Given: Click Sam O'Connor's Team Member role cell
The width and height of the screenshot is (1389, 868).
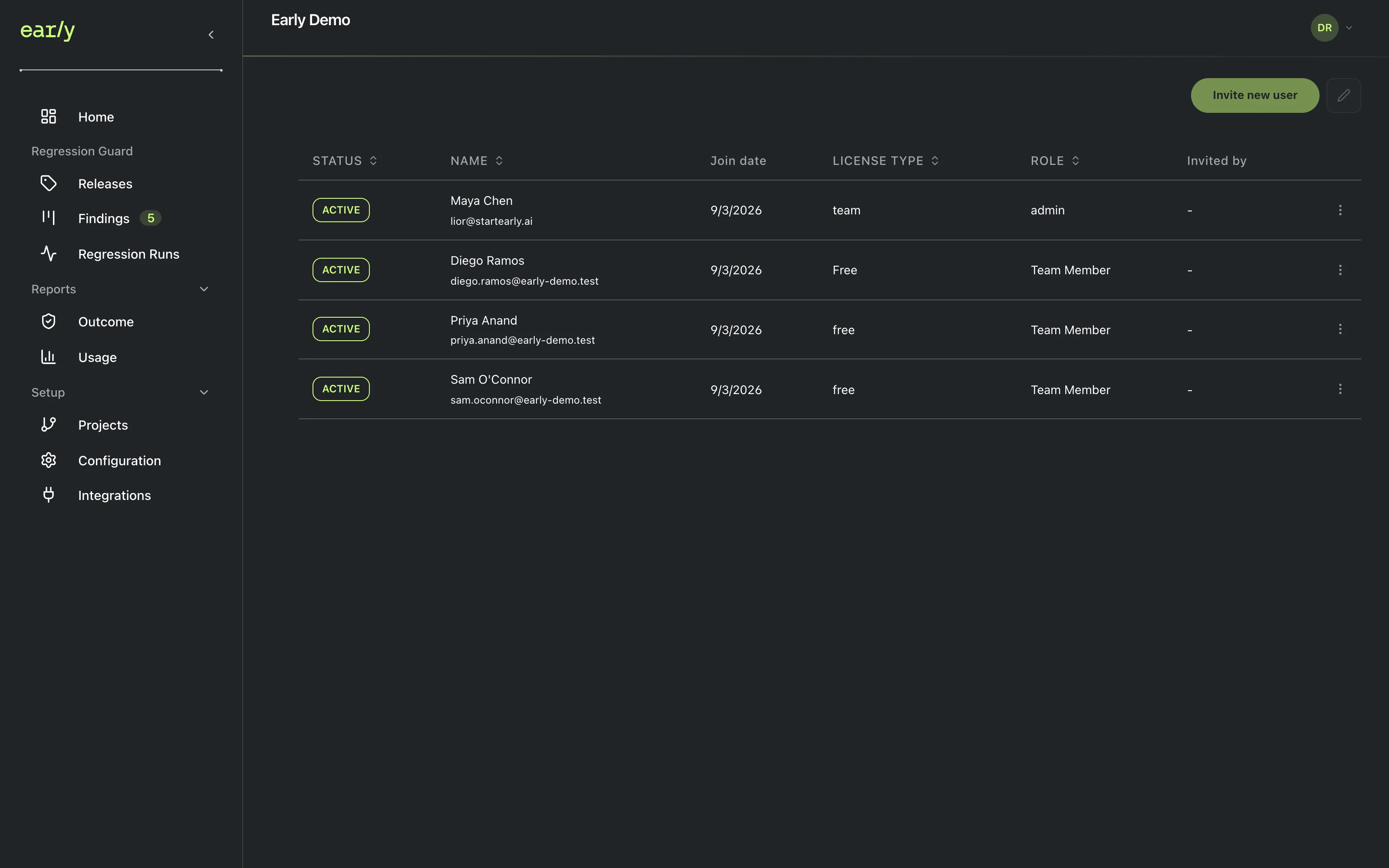Looking at the screenshot, I should [x=1070, y=390].
